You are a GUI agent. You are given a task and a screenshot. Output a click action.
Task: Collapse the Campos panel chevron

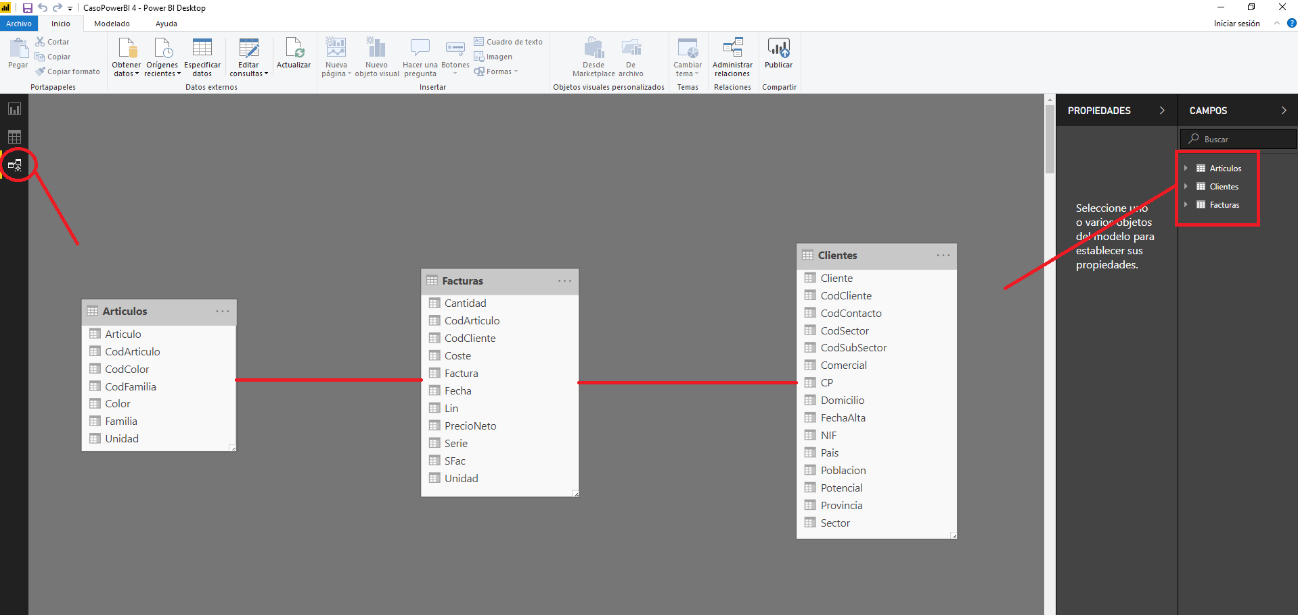(1284, 110)
